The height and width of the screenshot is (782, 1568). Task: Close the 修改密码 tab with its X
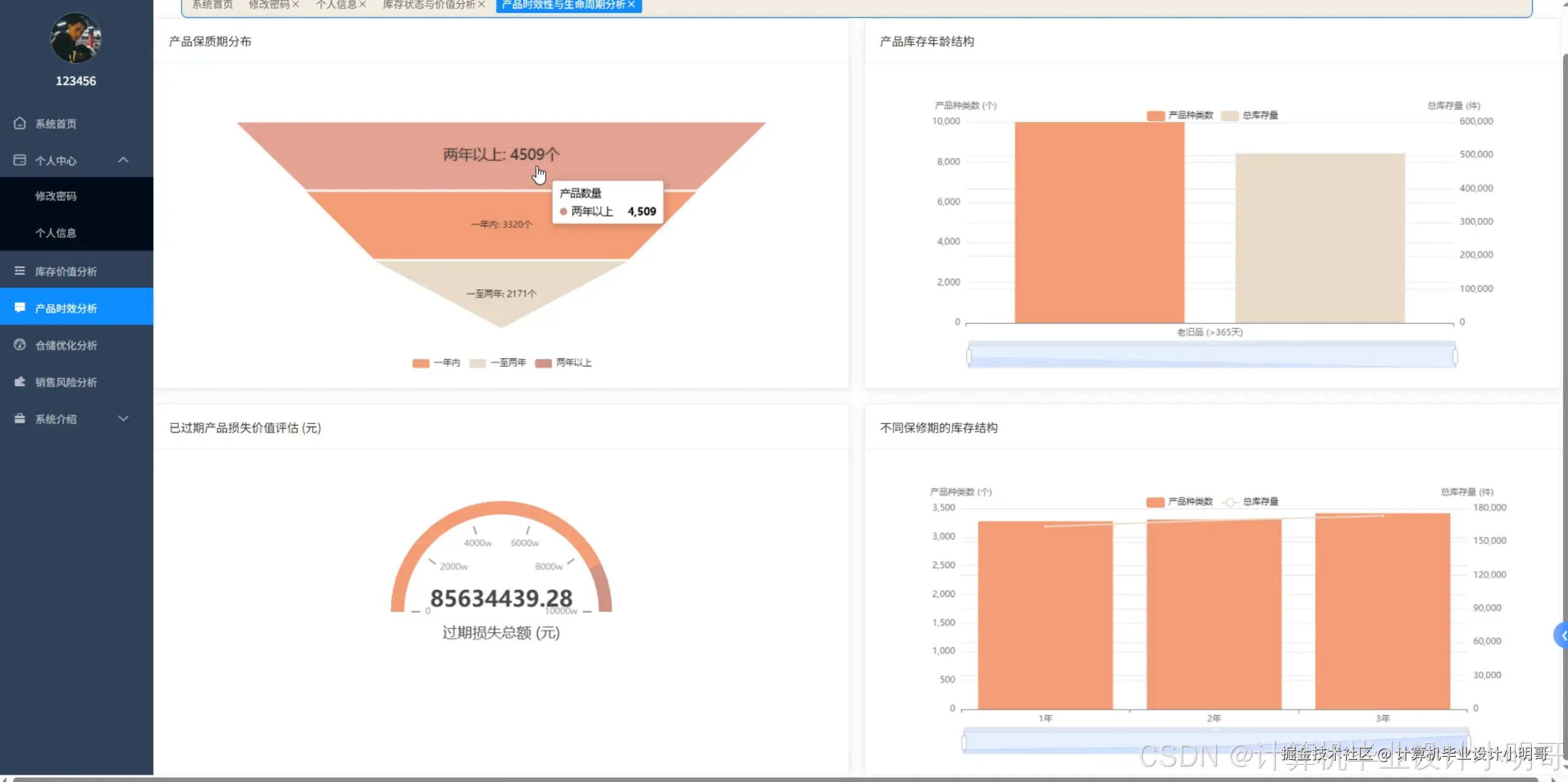click(x=296, y=5)
